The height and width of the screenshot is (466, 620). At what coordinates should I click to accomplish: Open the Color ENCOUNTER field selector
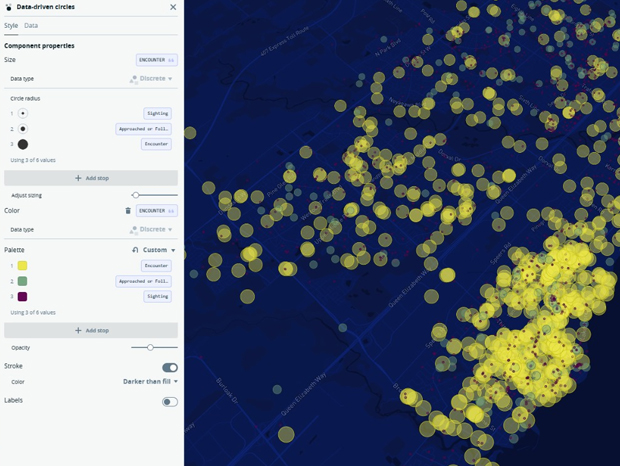(x=157, y=211)
